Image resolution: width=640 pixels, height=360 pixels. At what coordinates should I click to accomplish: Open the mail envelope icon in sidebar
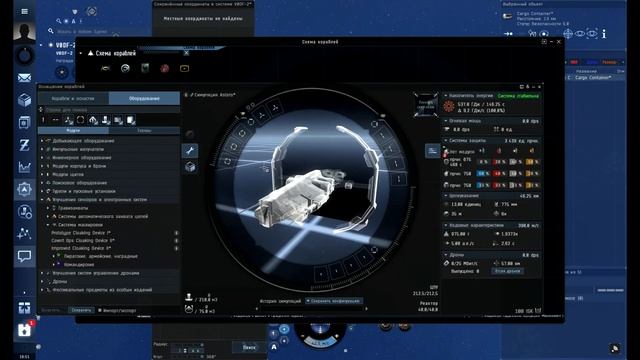(x=24, y=78)
